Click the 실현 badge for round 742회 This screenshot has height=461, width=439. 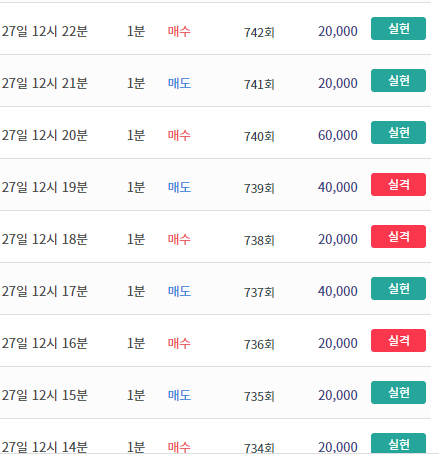[x=398, y=29]
